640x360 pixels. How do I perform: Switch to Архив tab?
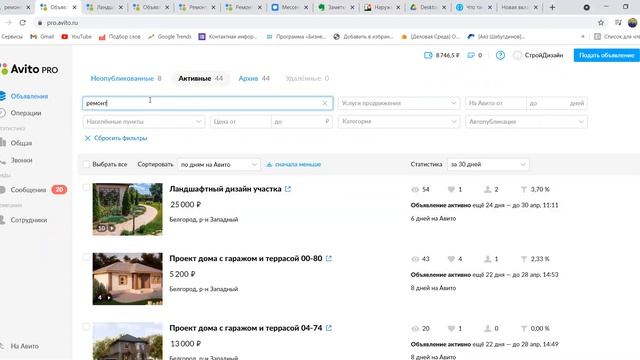click(254, 78)
